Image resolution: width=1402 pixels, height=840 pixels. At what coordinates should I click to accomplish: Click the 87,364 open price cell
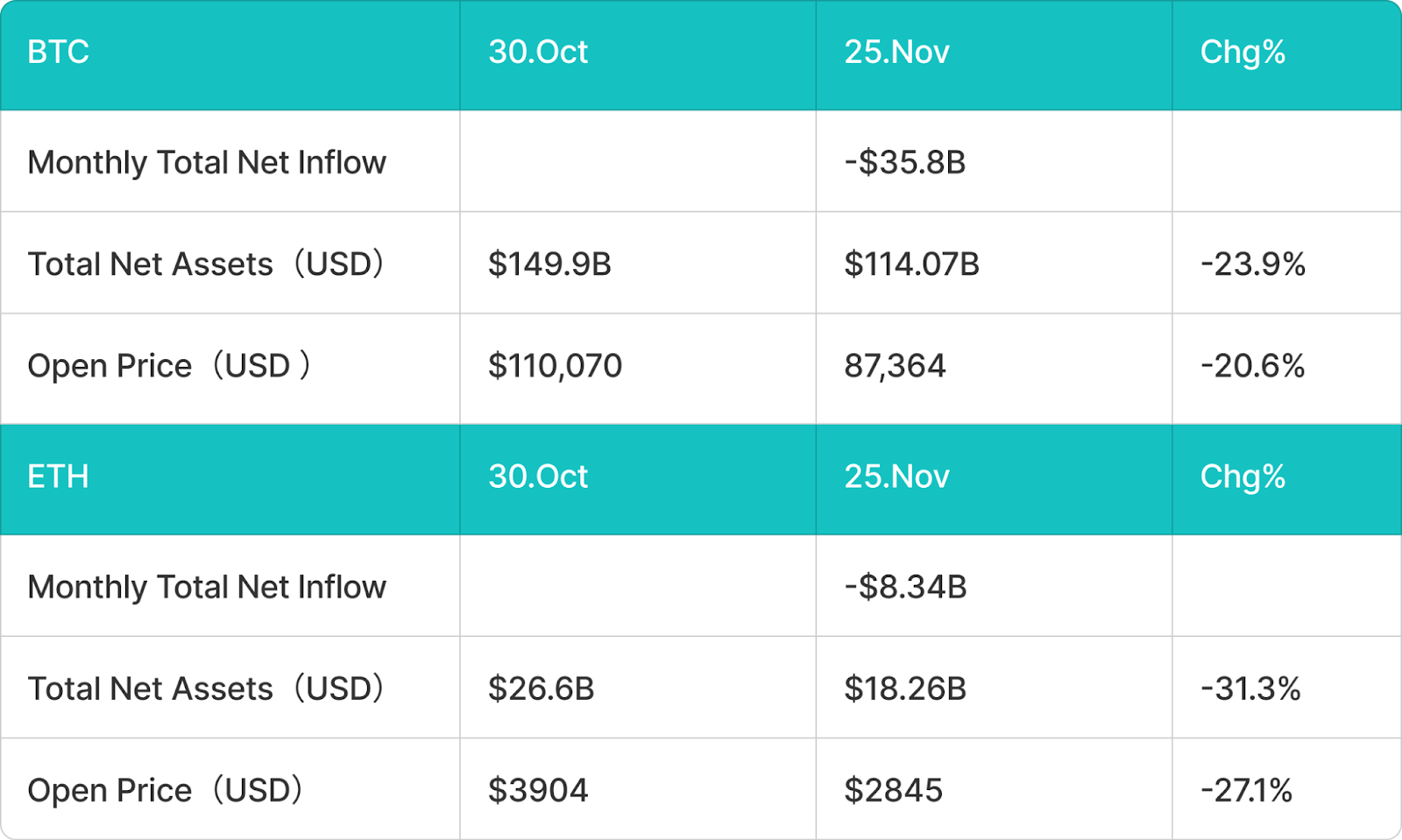[x=895, y=366]
